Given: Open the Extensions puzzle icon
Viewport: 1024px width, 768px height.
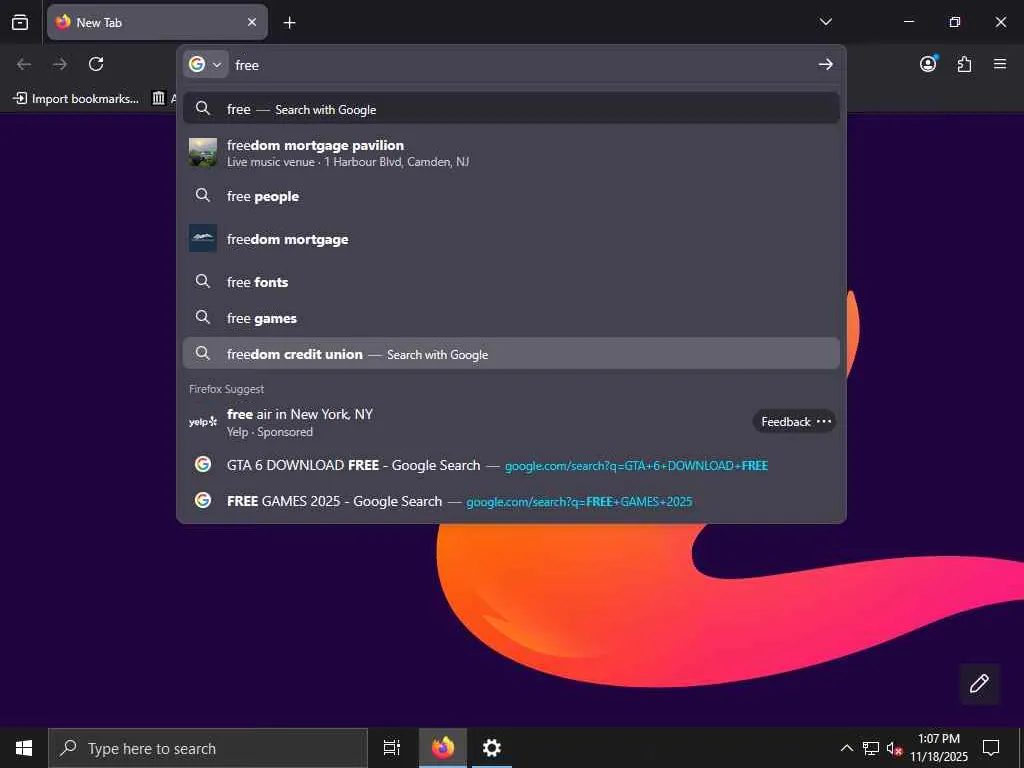Looking at the screenshot, I should pos(964,64).
